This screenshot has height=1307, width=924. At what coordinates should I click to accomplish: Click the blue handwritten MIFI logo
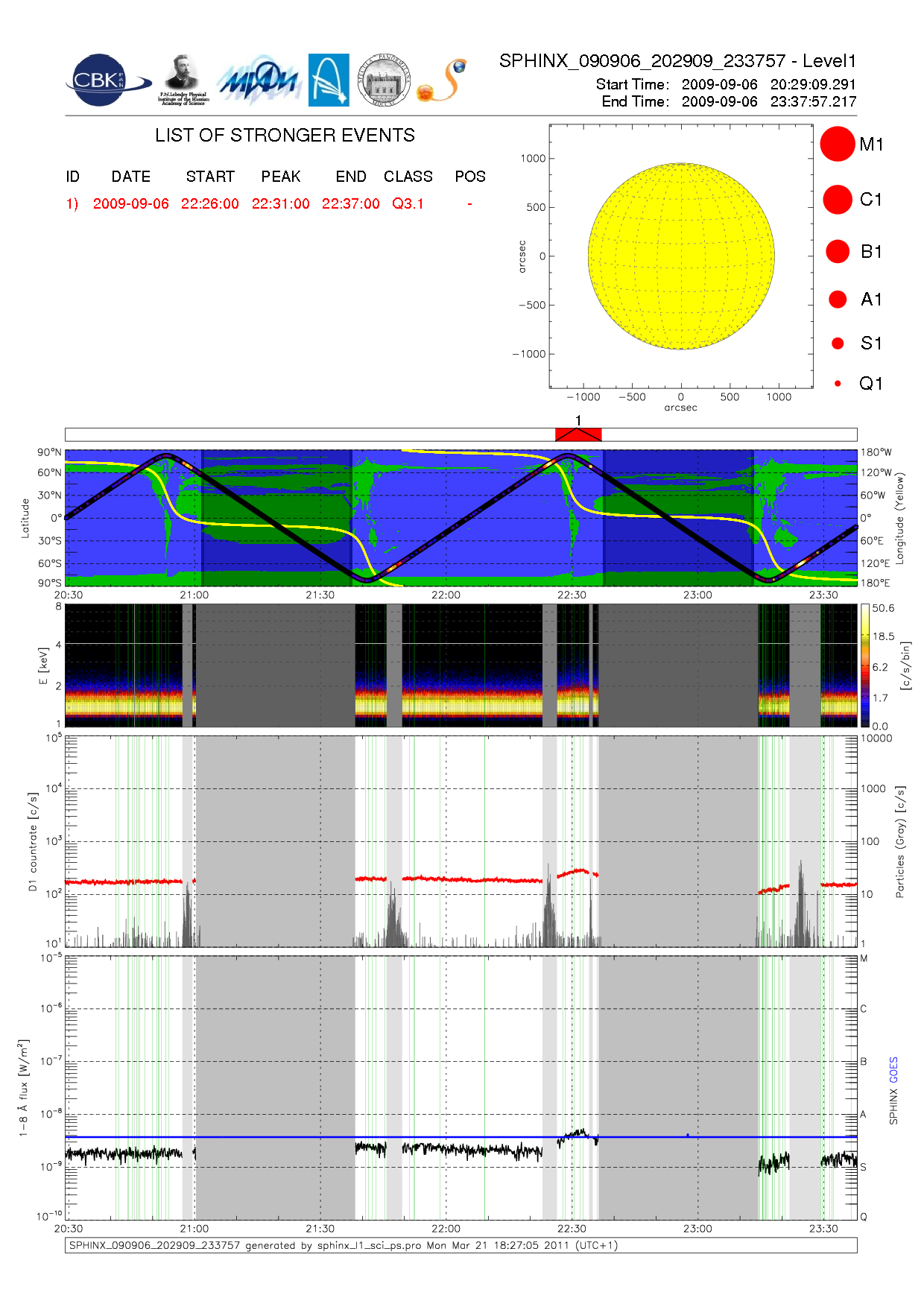259,80
